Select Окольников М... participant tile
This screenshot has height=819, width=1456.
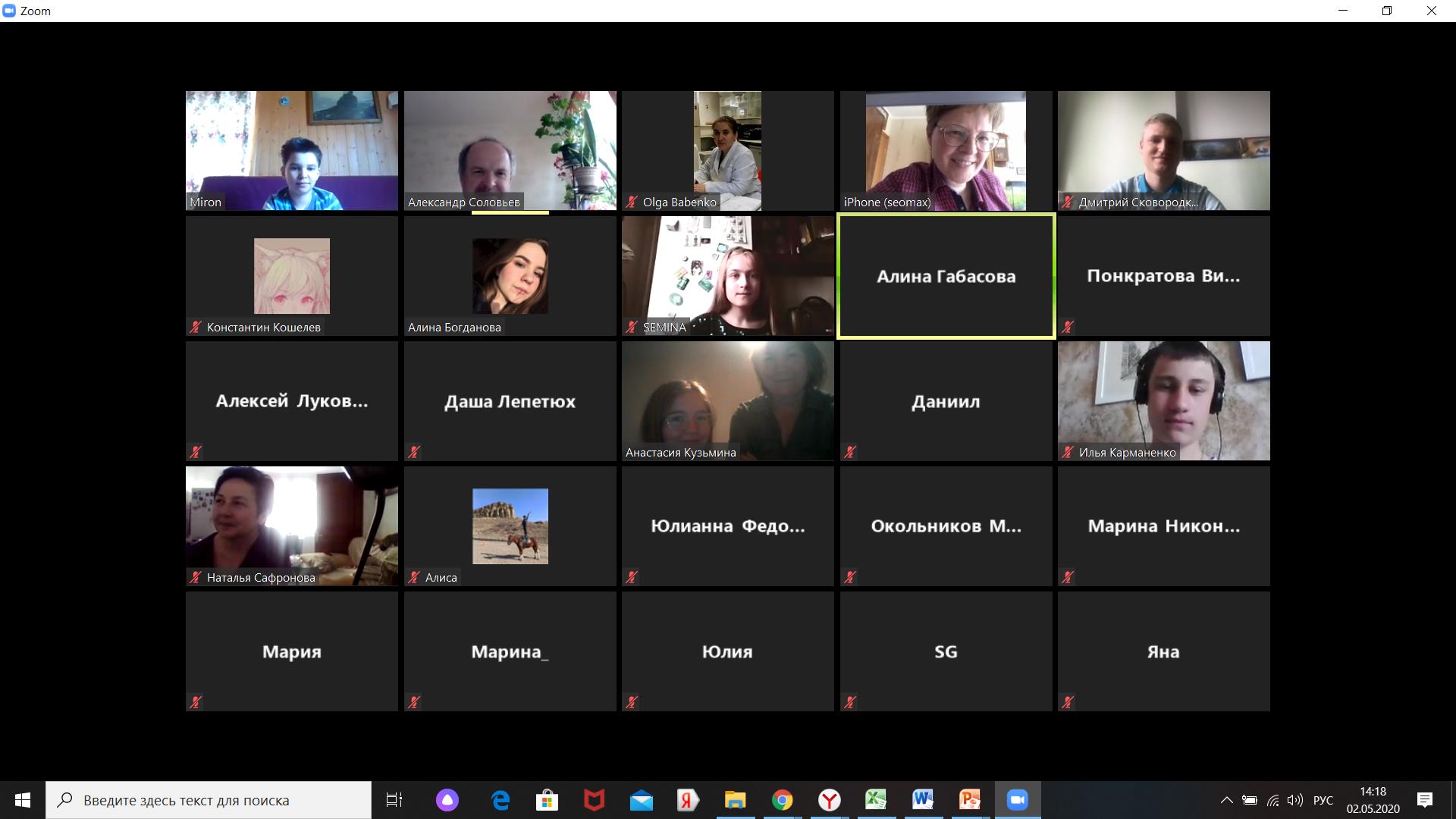tap(946, 526)
